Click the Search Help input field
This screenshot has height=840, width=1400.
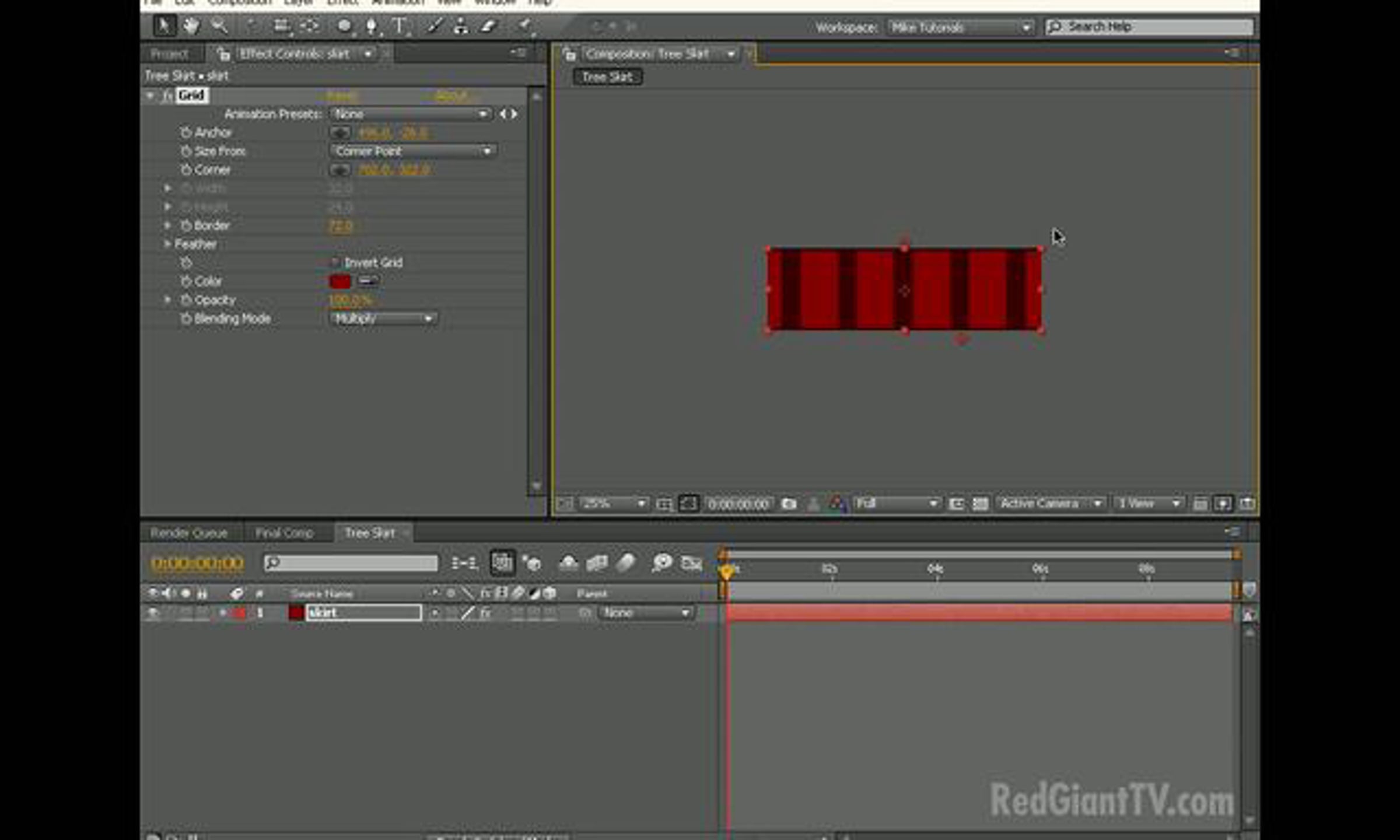pos(1149,27)
